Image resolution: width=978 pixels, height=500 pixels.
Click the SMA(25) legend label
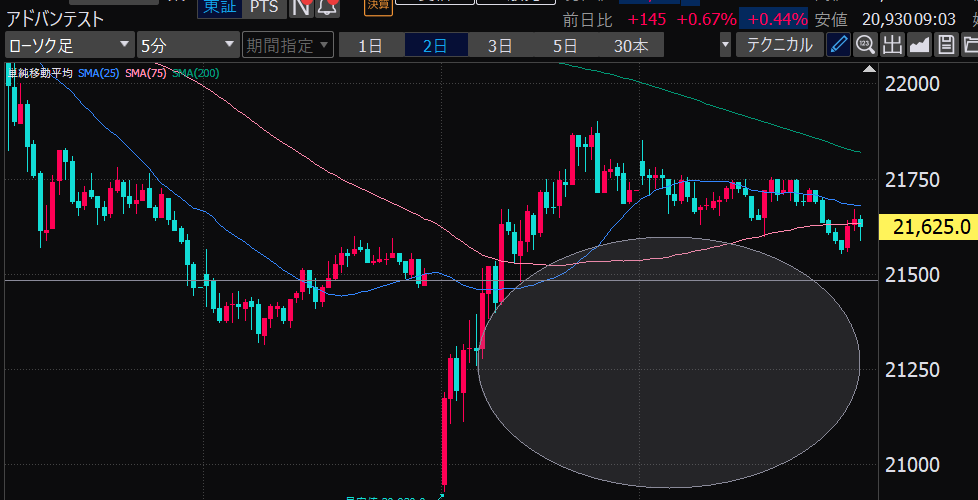(x=99, y=73)
